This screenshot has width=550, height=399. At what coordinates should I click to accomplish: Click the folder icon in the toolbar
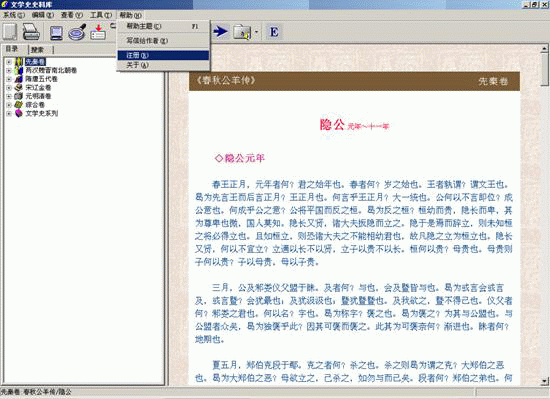click(242, 32)
